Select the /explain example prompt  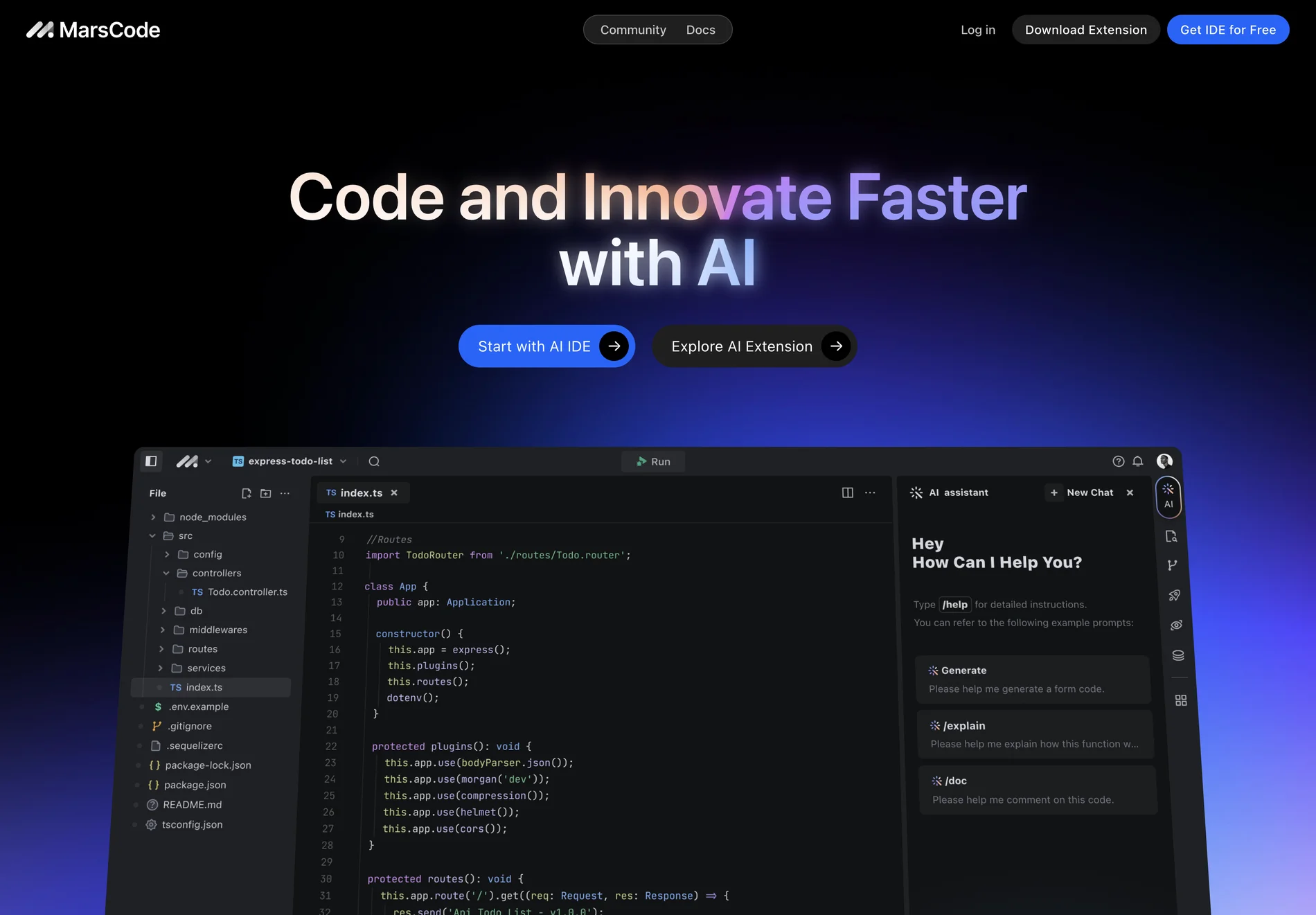[x=1035, y=734]
